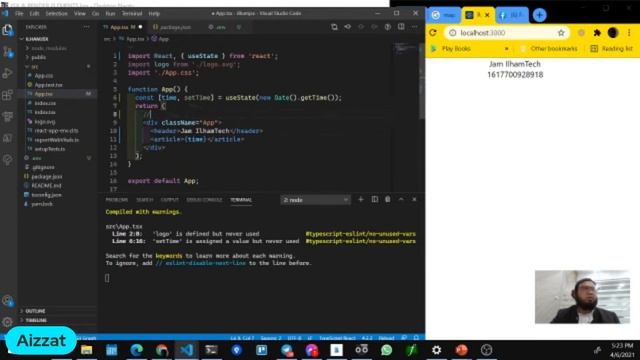Open Source Control view in activity bar
The height and width of the screenshot is (360, 640).
(8, 52)
